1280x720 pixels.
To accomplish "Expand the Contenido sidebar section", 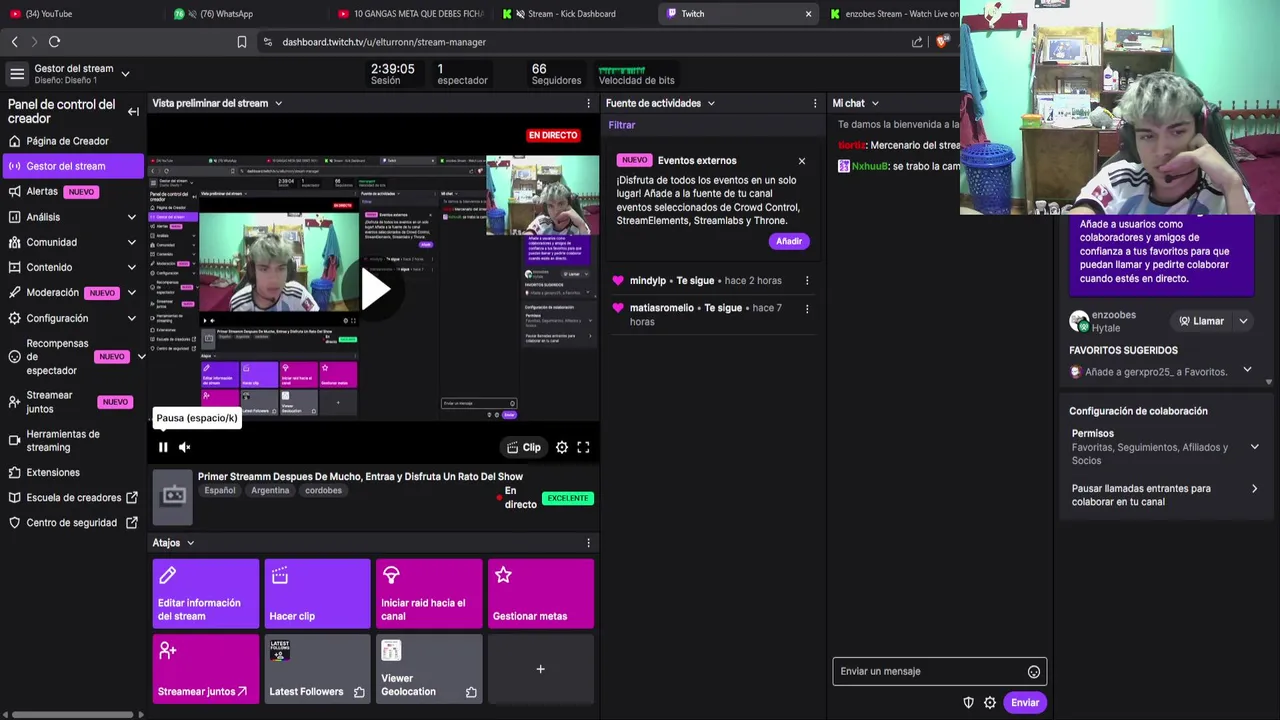I will click(131, 267).
